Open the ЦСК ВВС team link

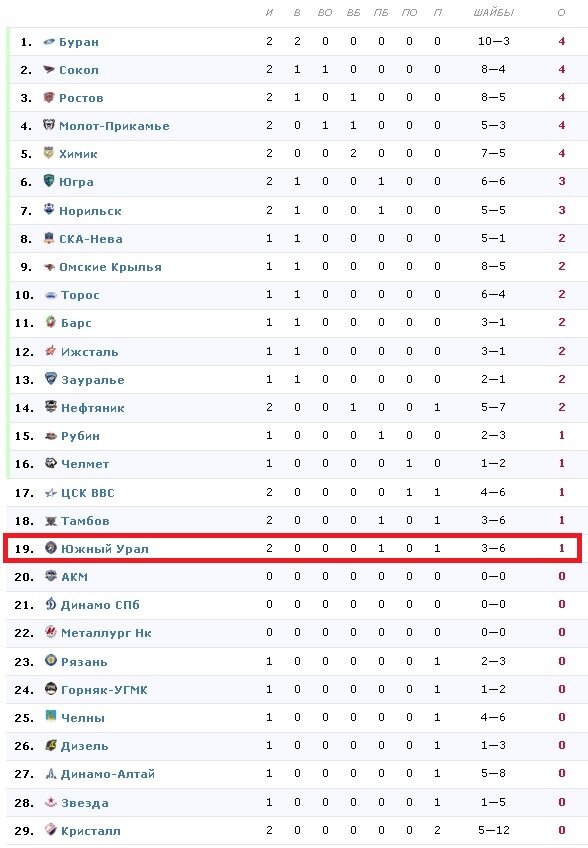click(x=88, y=493)
